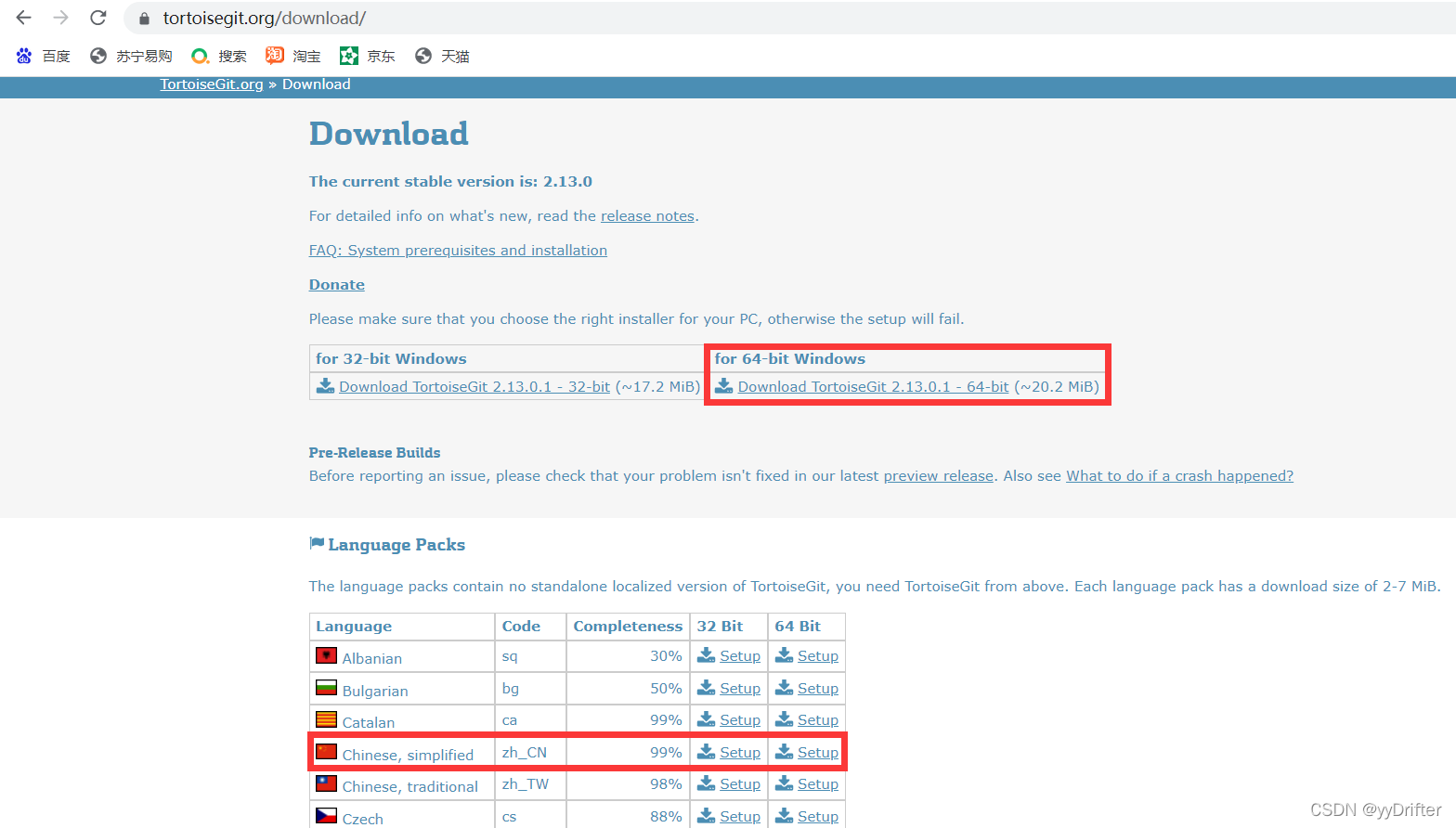Open the 淘宝 bookmark
Viewport: 1456px width, 828px height.
point(293,57)
